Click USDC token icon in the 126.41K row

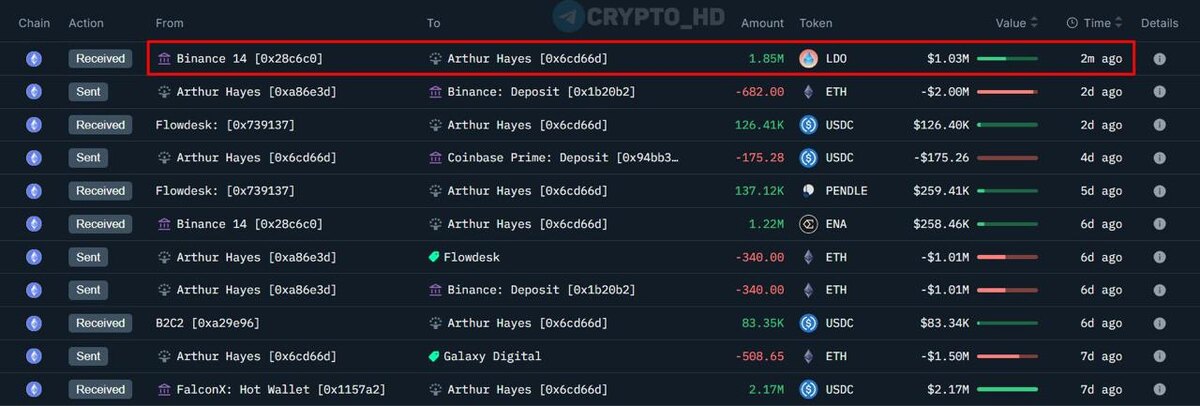click(808, 125)
